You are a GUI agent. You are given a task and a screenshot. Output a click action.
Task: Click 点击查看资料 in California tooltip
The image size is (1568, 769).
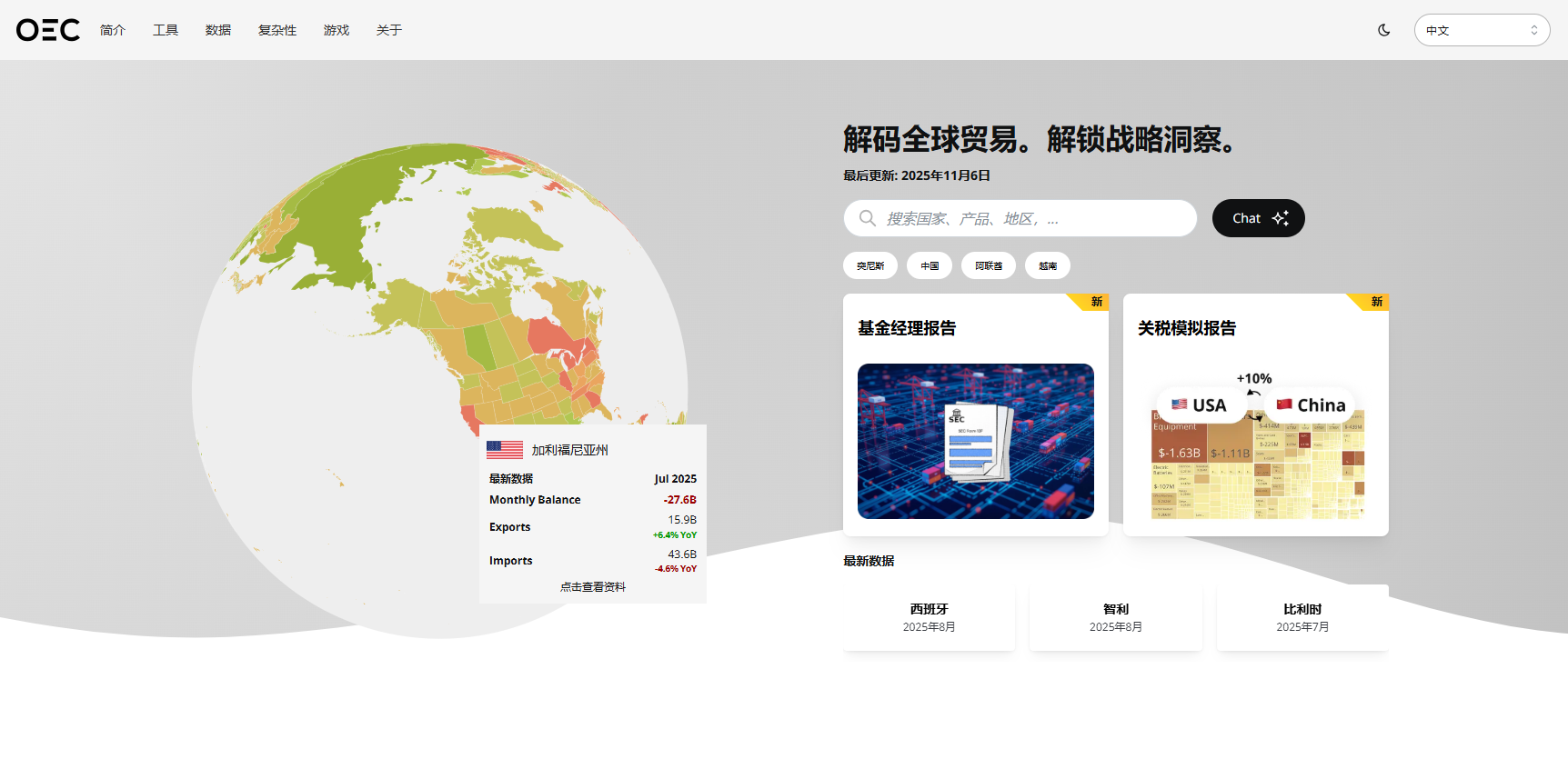pos(593,587)
